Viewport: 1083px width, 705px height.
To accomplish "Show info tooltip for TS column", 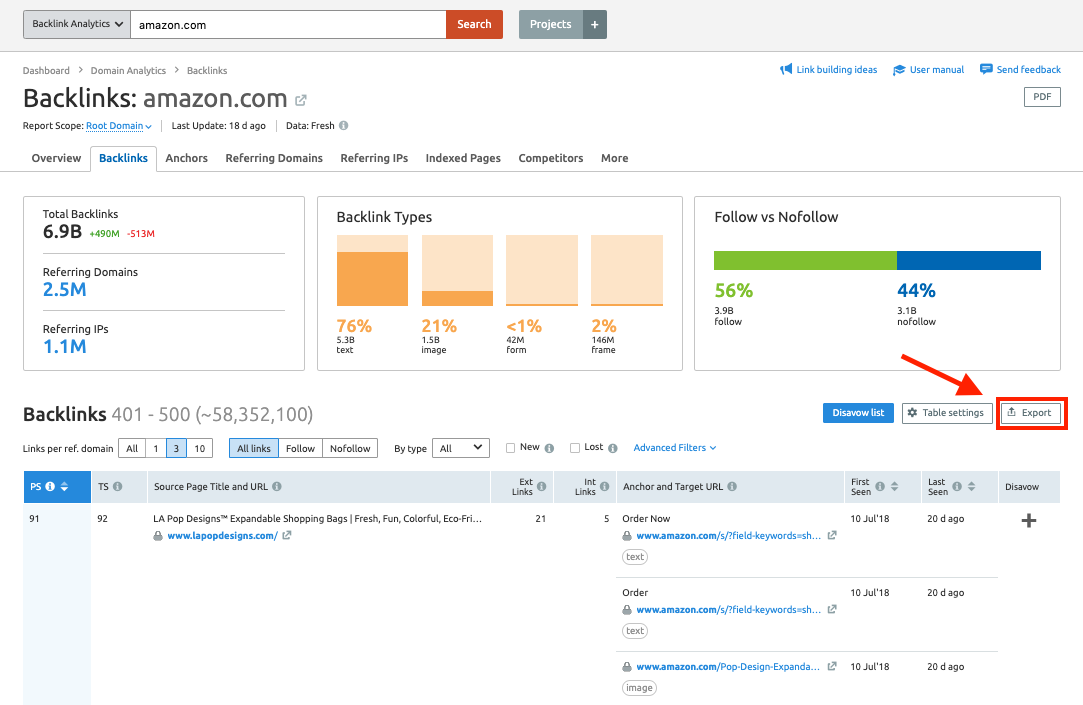I will point(117,487).
